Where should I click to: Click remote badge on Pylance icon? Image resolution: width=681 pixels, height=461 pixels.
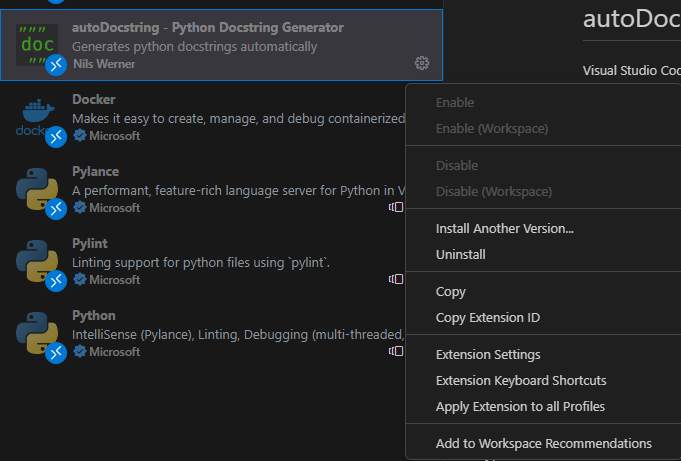point(56,209)
